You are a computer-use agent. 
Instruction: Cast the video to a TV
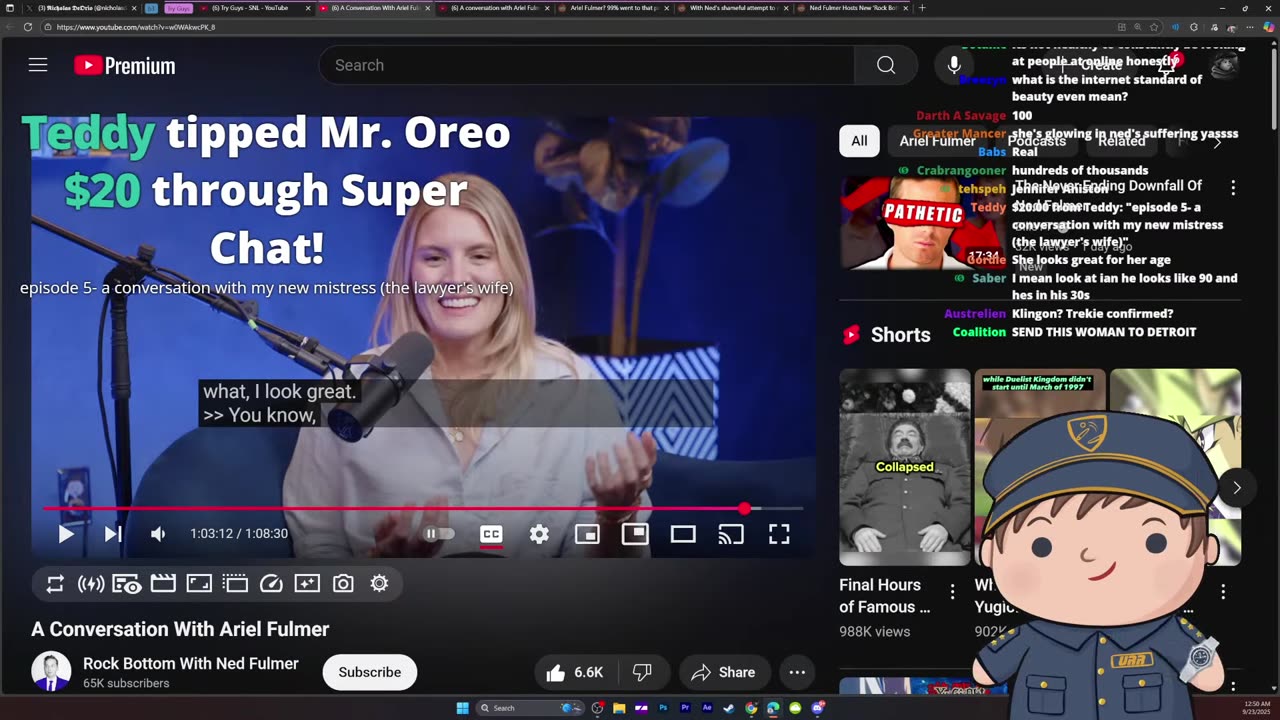(731, 534)
